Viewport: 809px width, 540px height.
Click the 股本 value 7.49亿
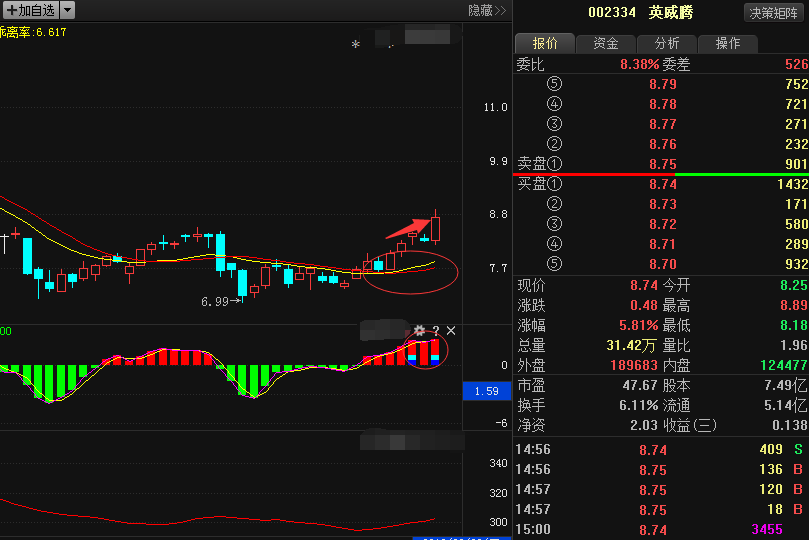tap(786, 386)
